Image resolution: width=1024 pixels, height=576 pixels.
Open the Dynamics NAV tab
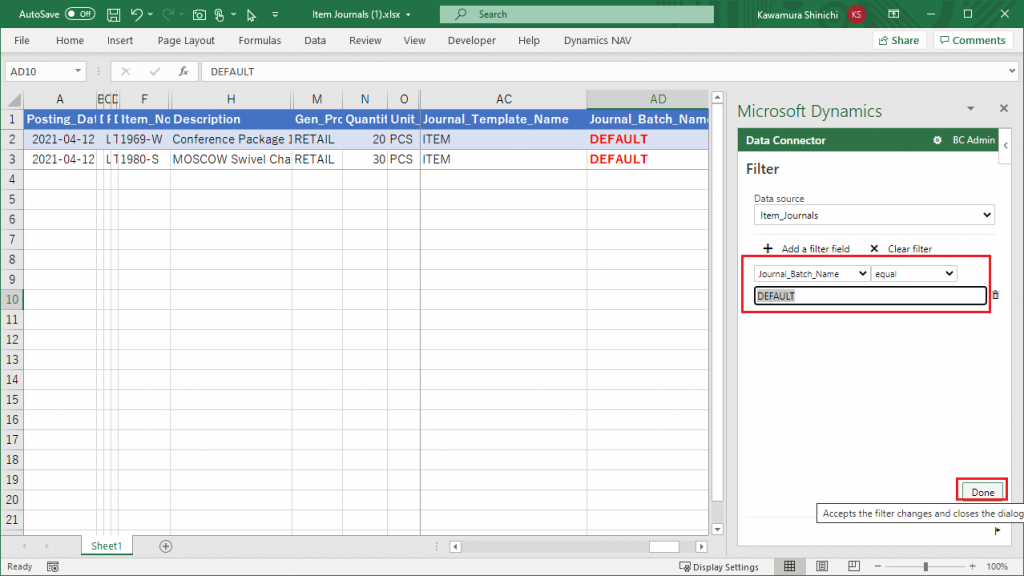pos(598,40)
